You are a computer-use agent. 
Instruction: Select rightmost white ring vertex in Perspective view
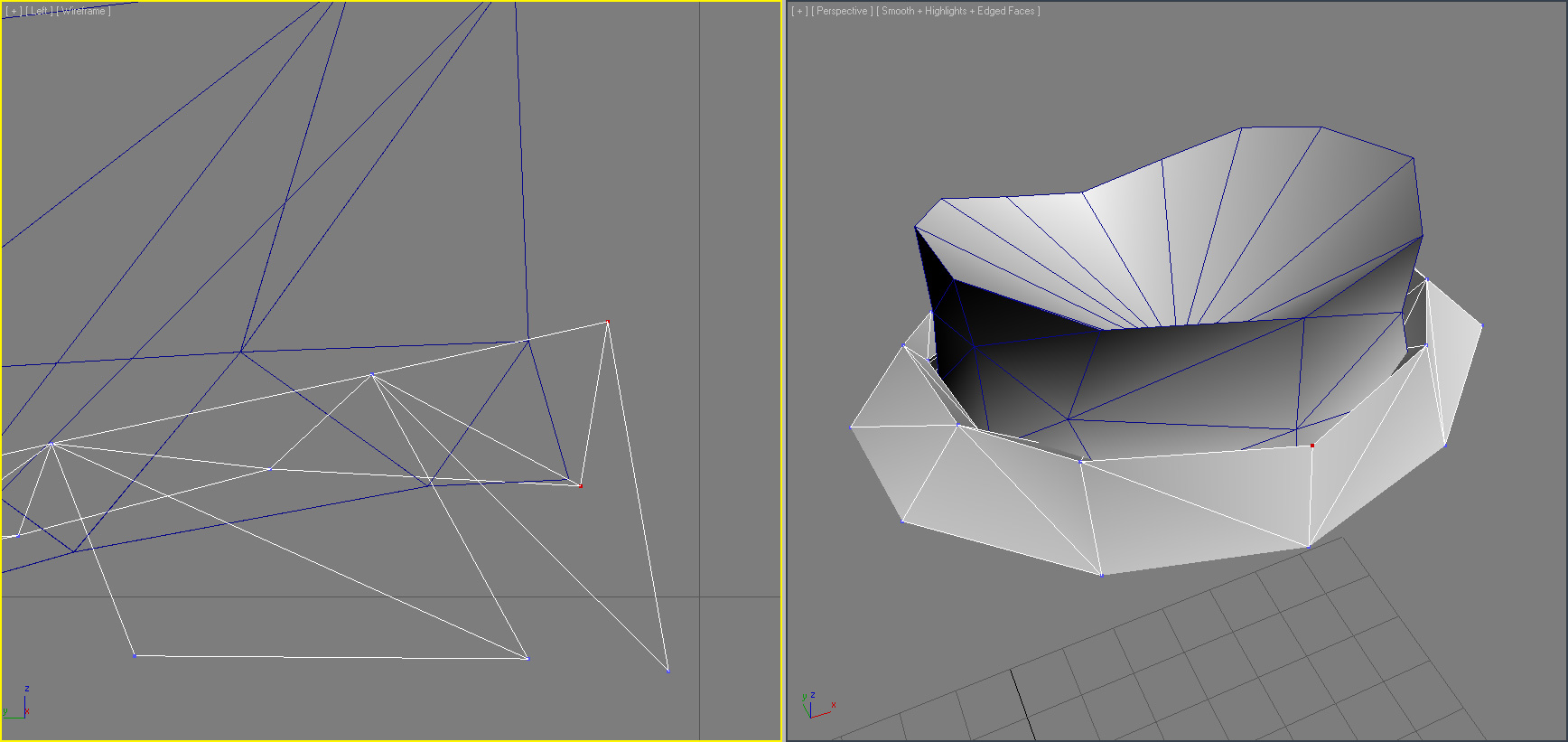point(1481,325)
